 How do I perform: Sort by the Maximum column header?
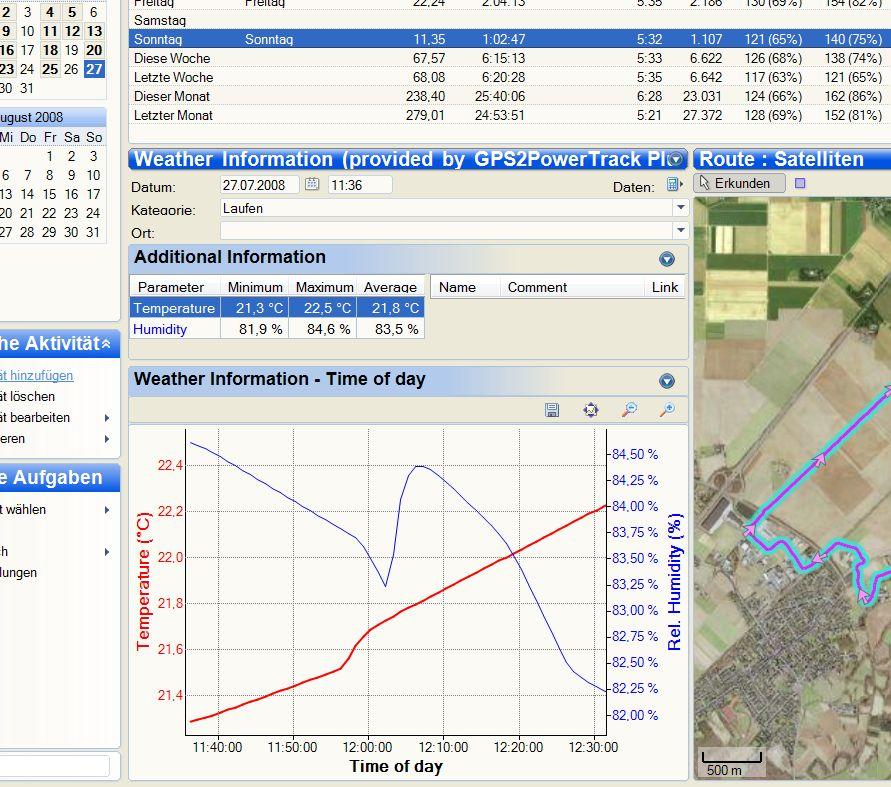coord(323,287)
